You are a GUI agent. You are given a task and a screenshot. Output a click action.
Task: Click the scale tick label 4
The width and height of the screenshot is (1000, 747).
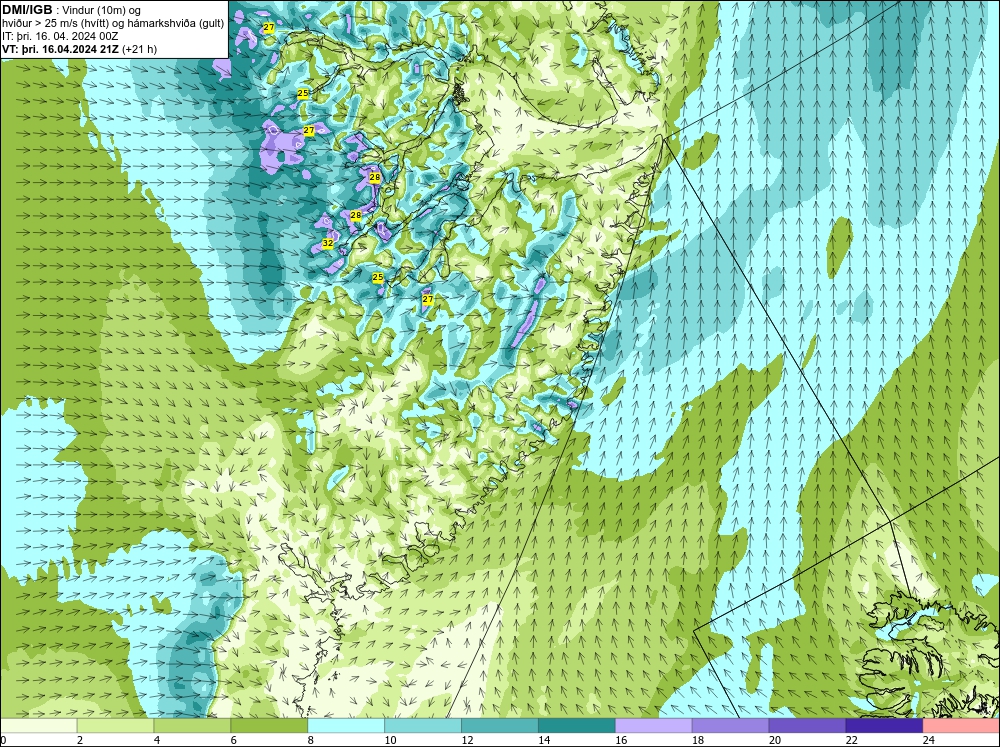tap(157, 740)
